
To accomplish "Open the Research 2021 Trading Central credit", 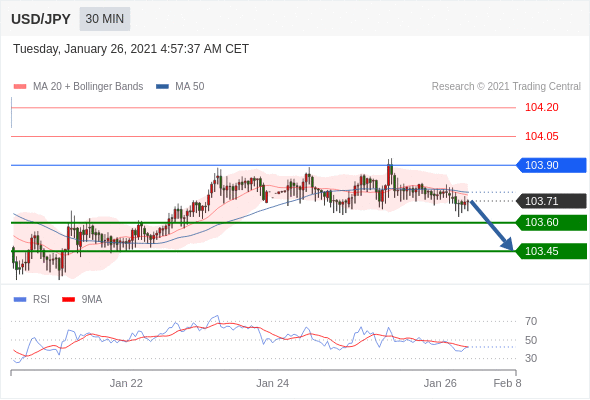I will tap(506, 87).
